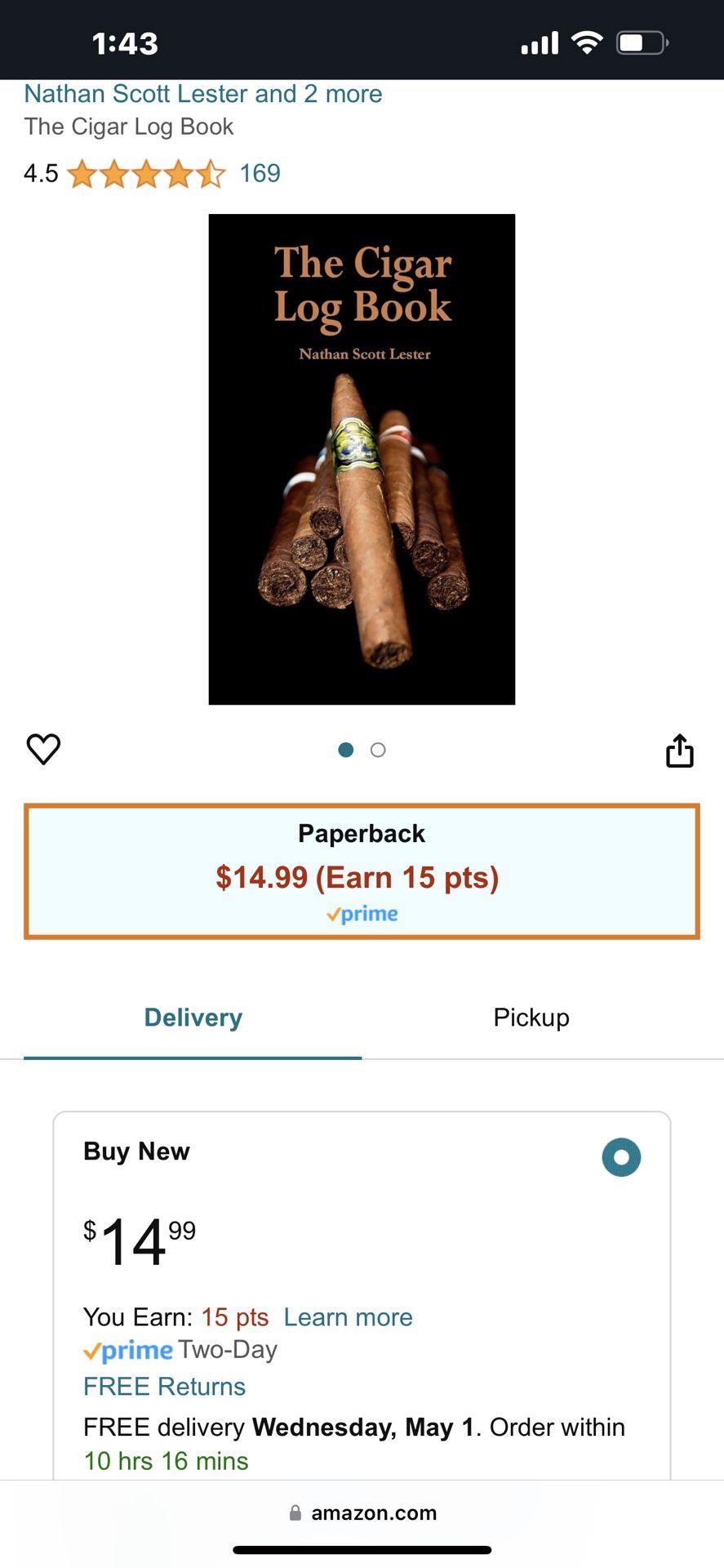Select the first image carousel dot
Image resolution: width=724 pixels, height=1568 pixels.
coord(346,750)
